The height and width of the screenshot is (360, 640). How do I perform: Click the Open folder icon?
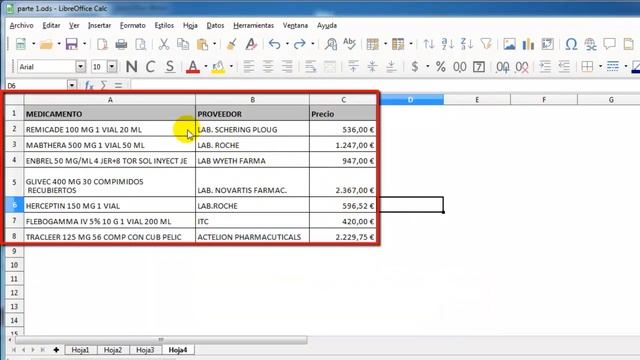[46, 44]
